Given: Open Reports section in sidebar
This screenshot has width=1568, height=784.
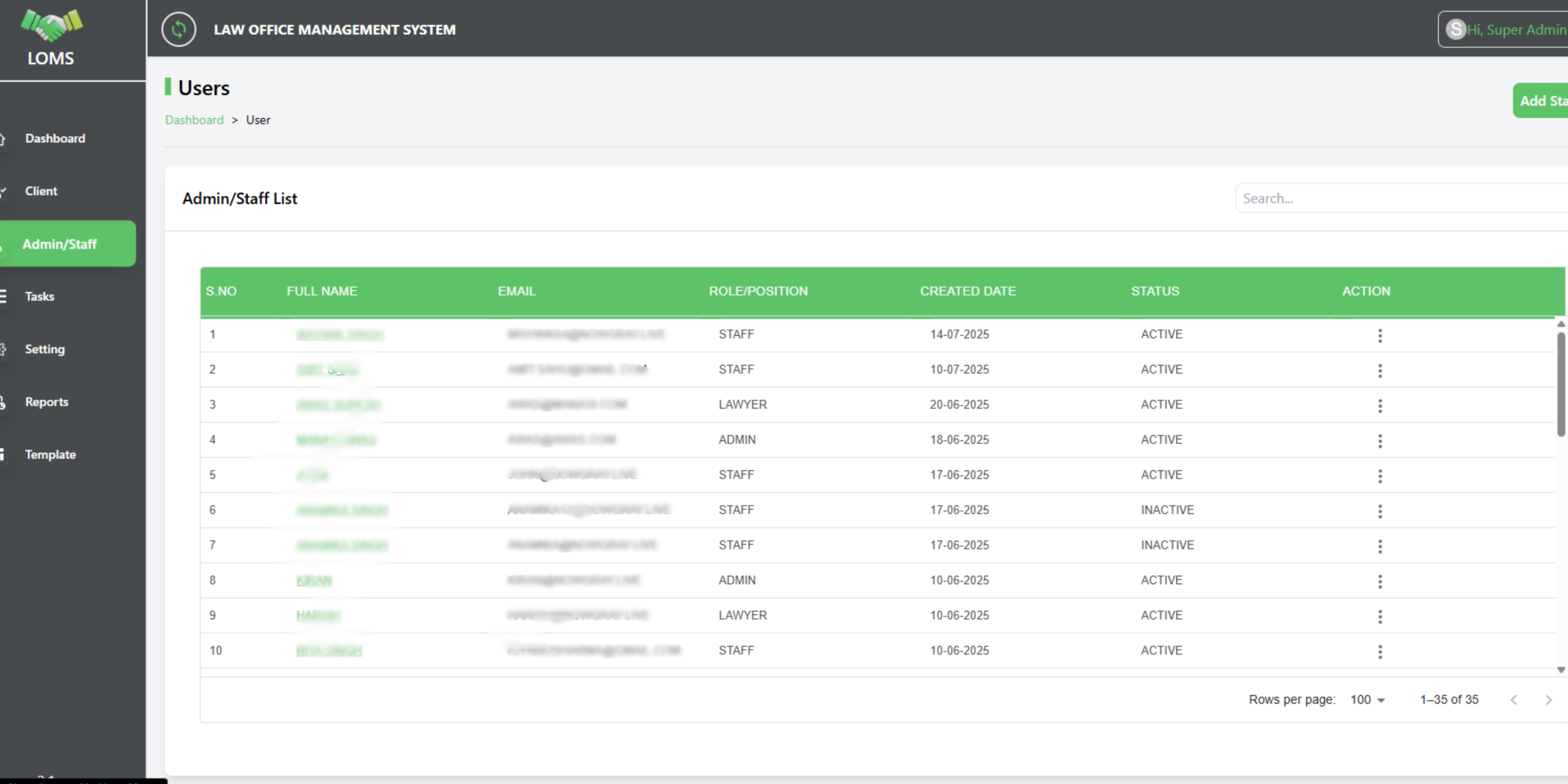Looking at the screenshot, I should click(x=47, y=402).
